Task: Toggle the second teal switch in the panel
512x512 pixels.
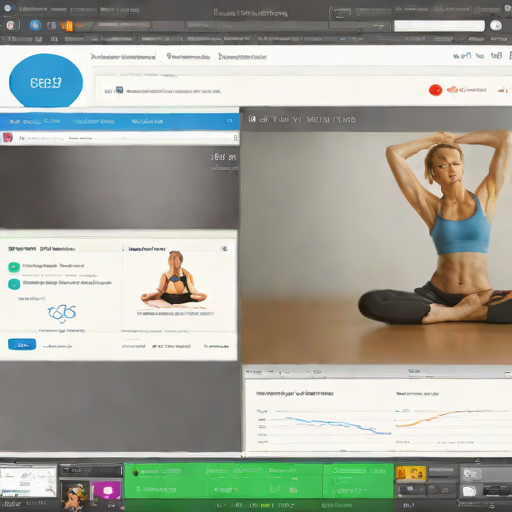Action: (x=14, y=284)
